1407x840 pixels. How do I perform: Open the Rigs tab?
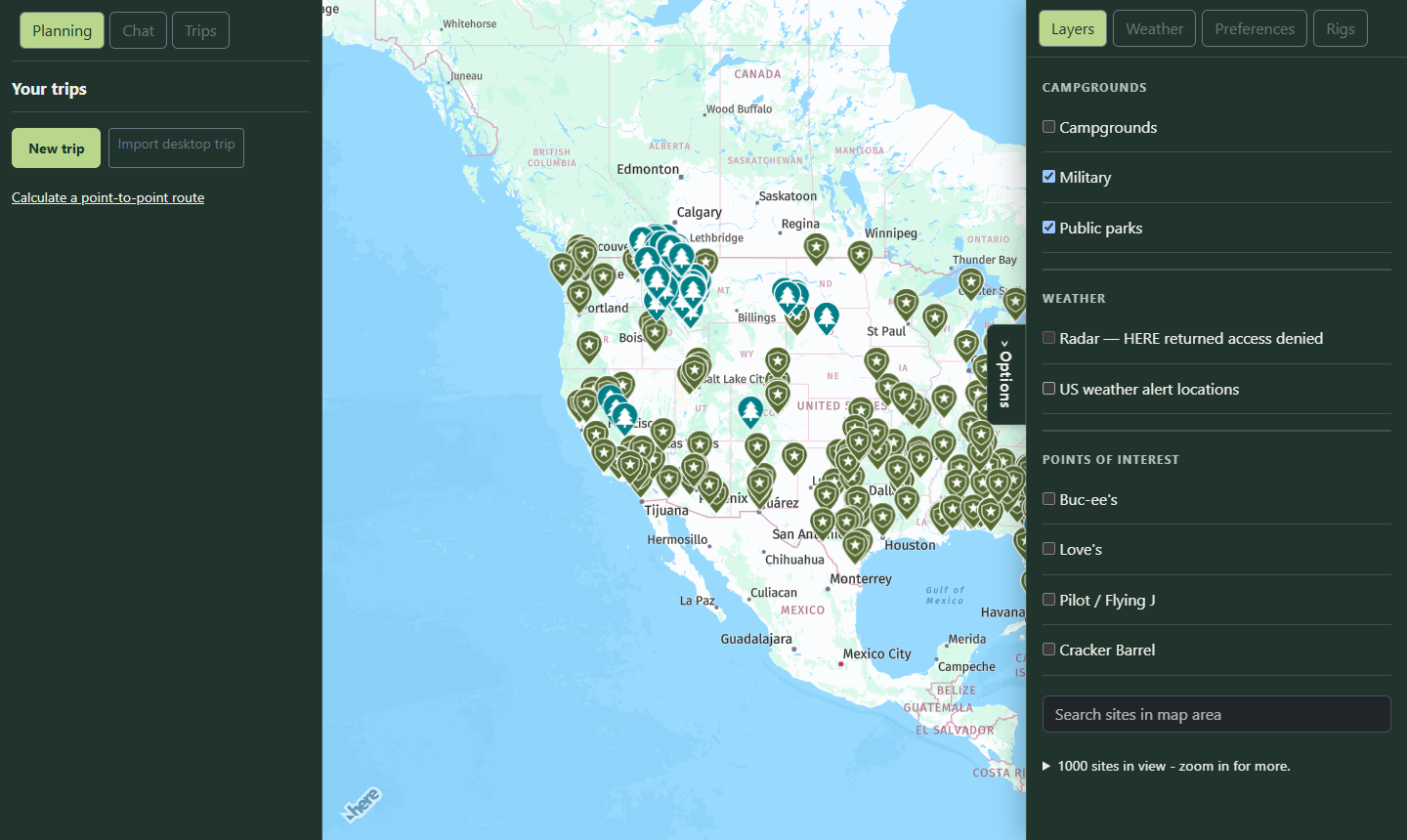(x=1341, y=28)
